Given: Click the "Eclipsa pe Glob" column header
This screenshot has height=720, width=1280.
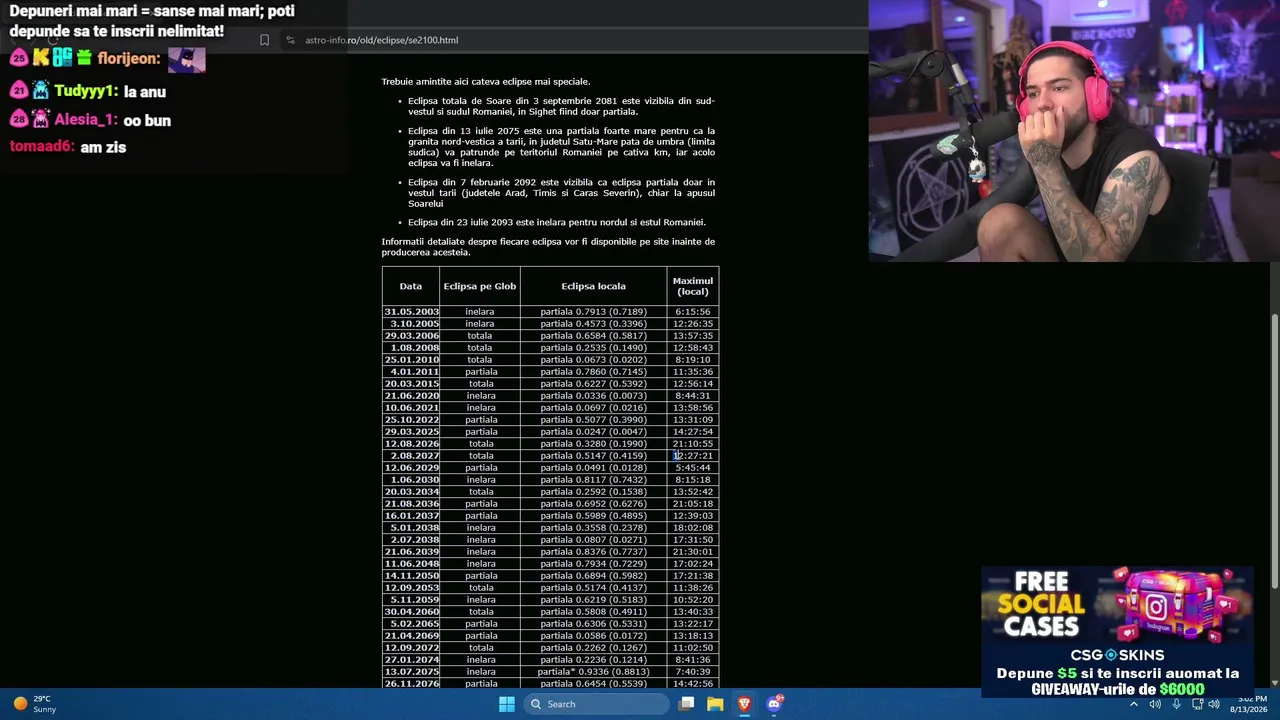Looking at the screenshot, I should coord(480,286).
